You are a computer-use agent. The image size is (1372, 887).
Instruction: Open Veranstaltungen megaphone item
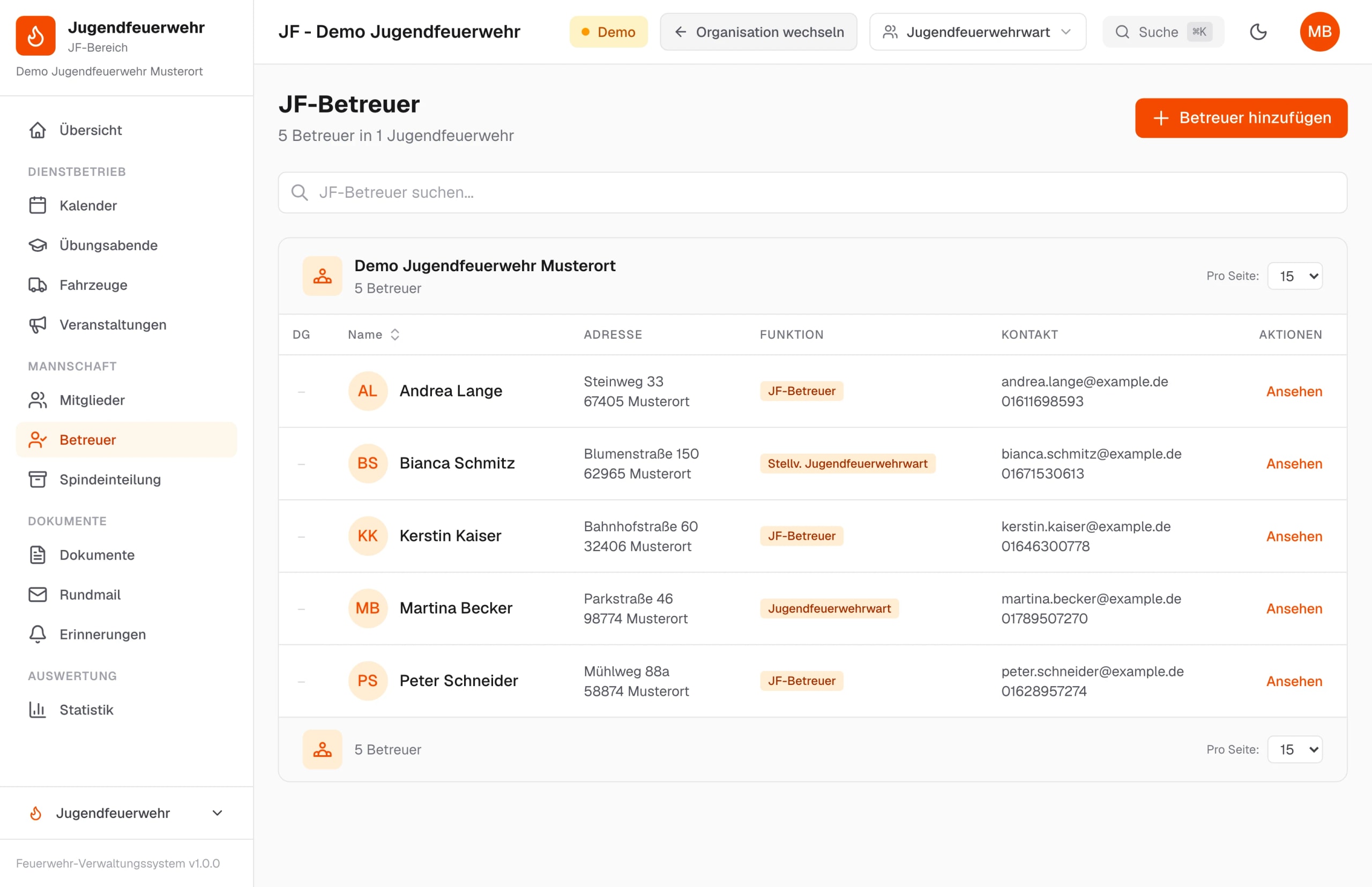coord(126,325)
